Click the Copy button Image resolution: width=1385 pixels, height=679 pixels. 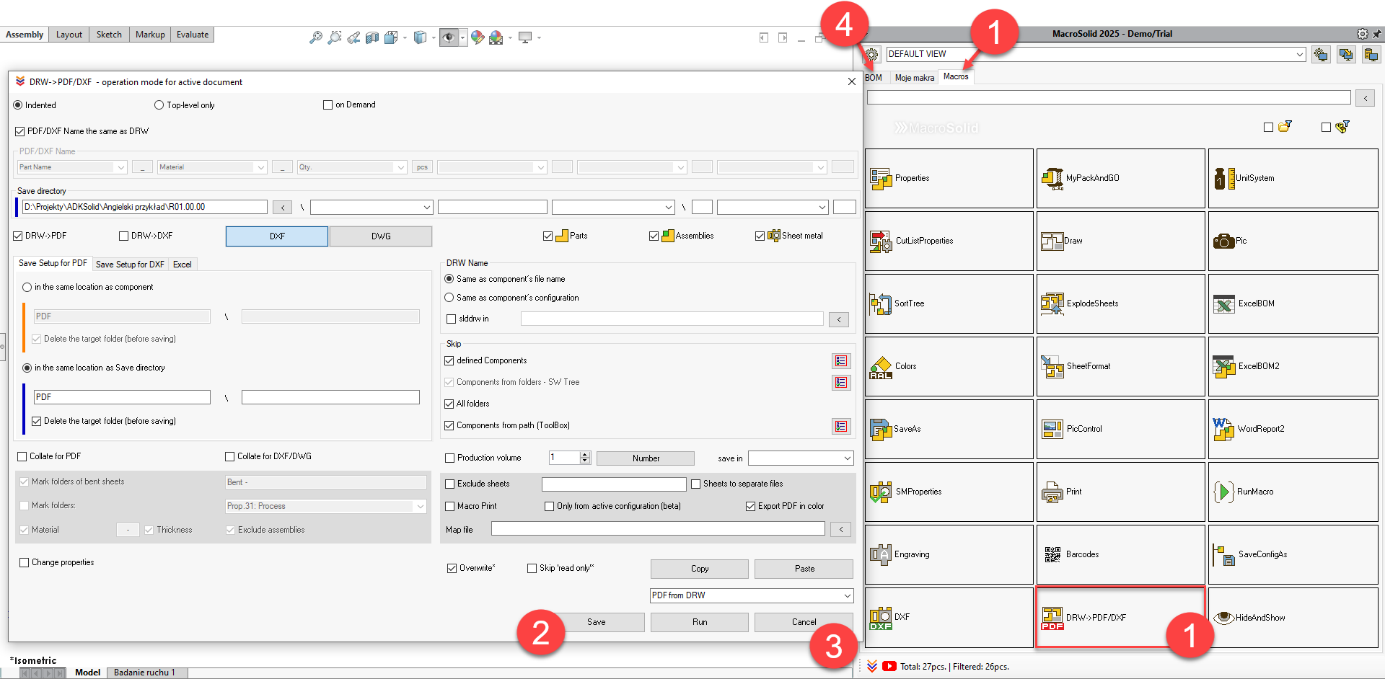700,568
